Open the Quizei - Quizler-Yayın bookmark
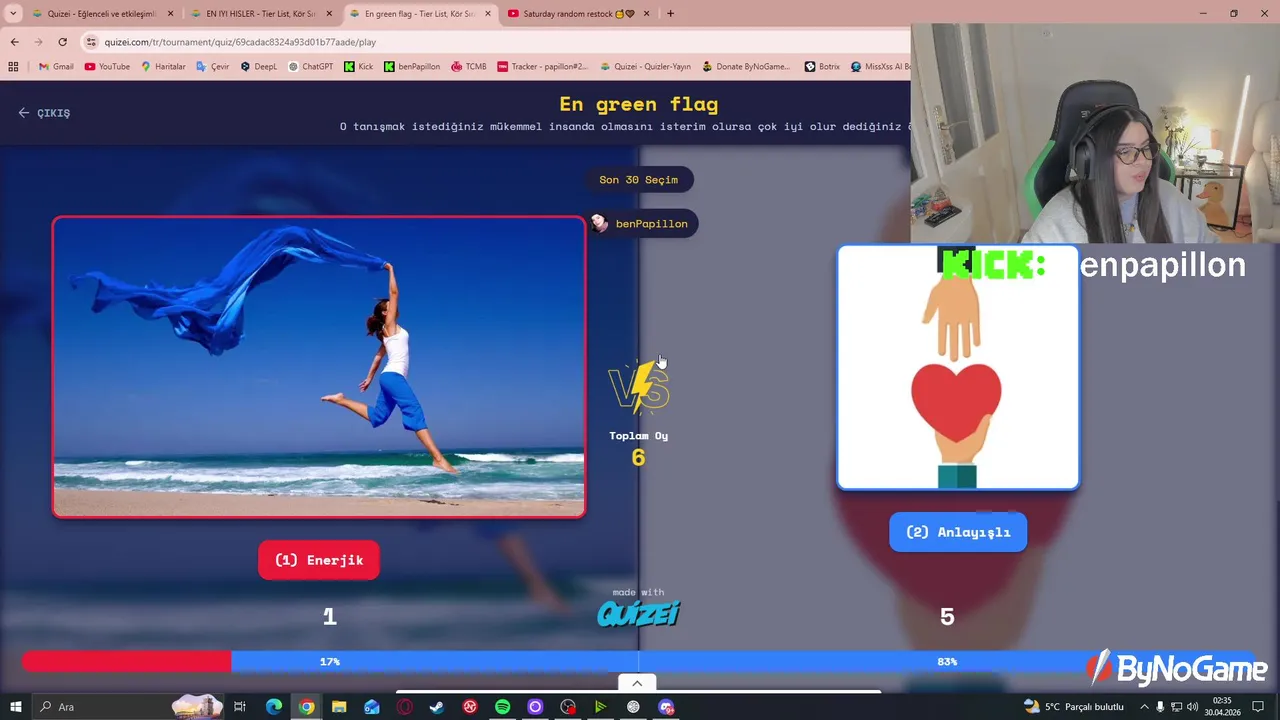 645,67
